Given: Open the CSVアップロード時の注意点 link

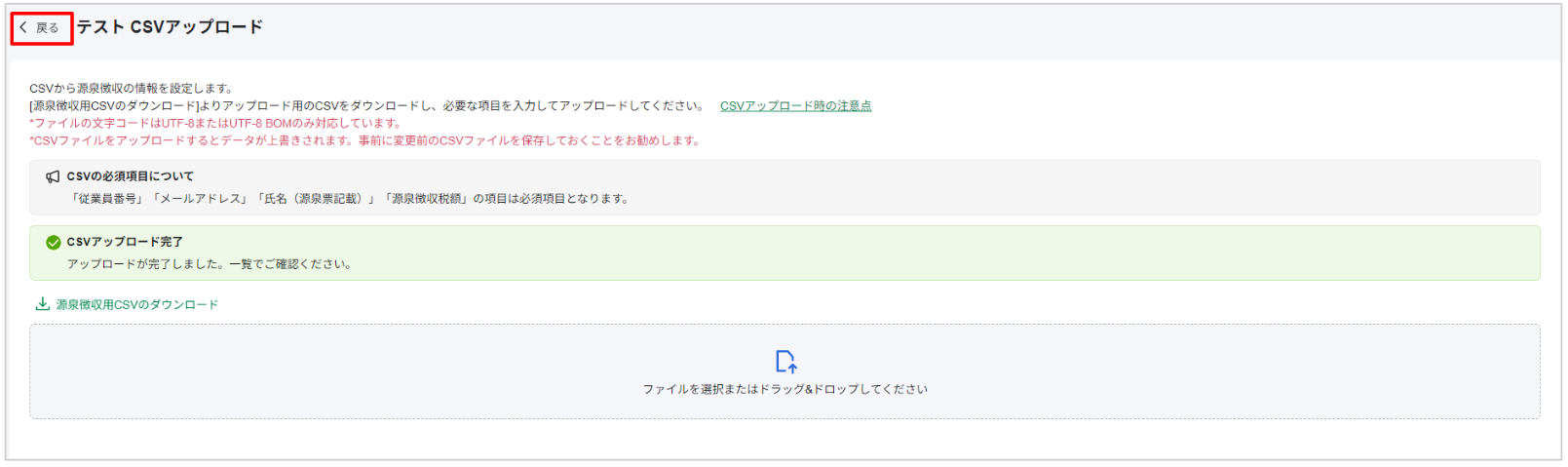Looking at the screenshot, I should (x=795, y=105).
